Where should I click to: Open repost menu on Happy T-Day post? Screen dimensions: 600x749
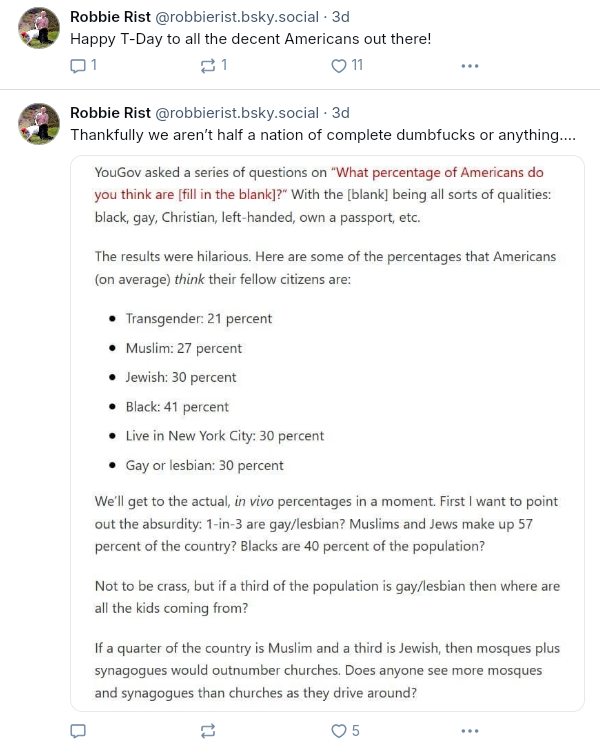click(208, 66)
